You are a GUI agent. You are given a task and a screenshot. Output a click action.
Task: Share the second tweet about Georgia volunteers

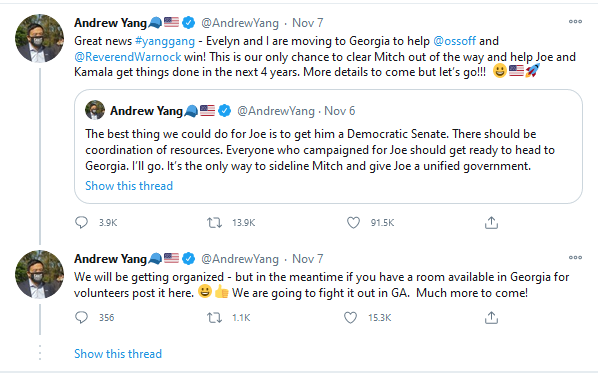[x=491, y=317]
